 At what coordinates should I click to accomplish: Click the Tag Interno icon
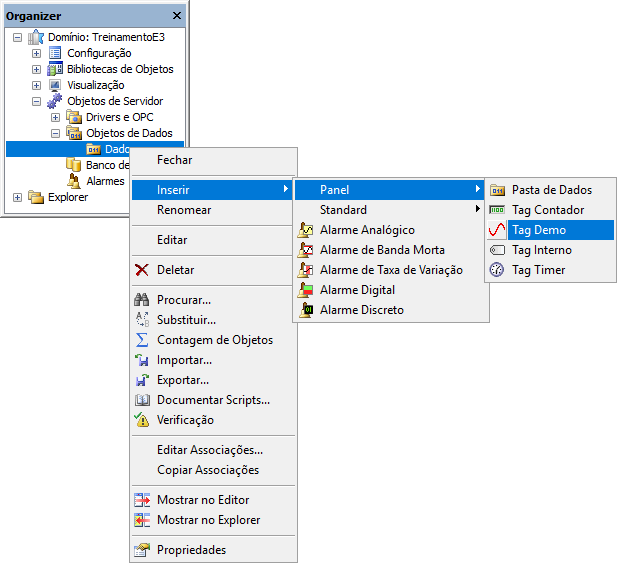coord(497,250)
